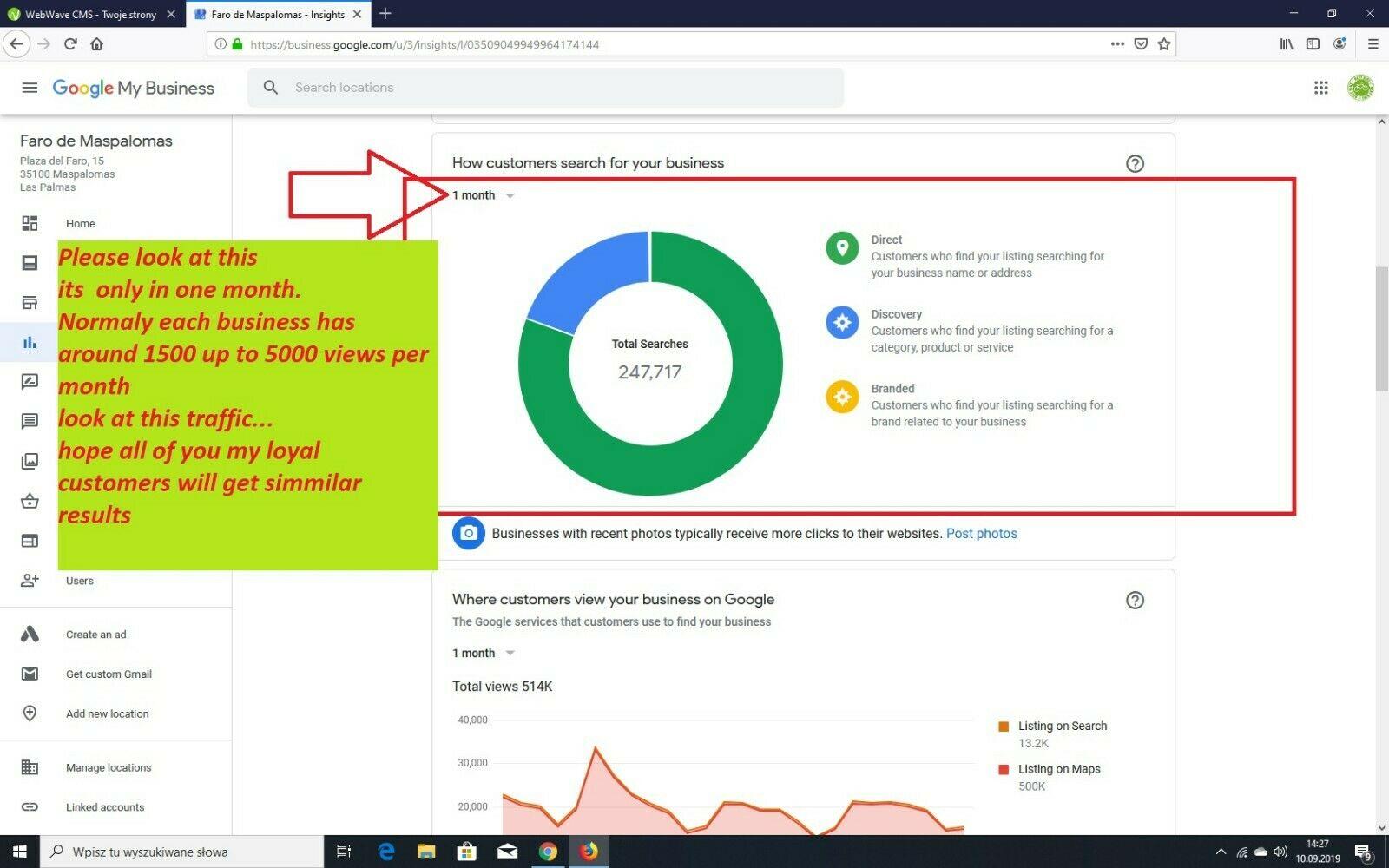Open the 1 month dropdown under Total views

click(x=483, y=653)
